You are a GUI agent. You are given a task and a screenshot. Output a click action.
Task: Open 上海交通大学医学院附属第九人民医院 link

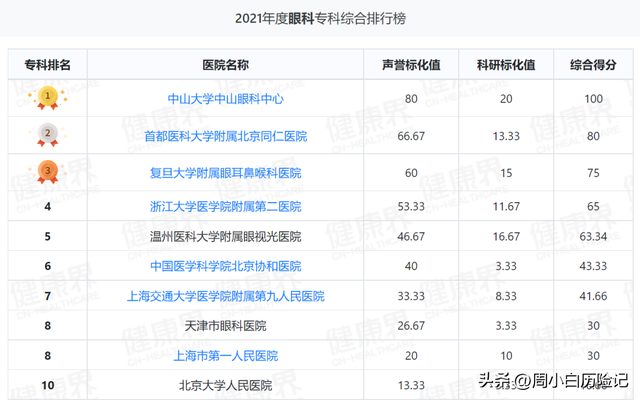226,296
